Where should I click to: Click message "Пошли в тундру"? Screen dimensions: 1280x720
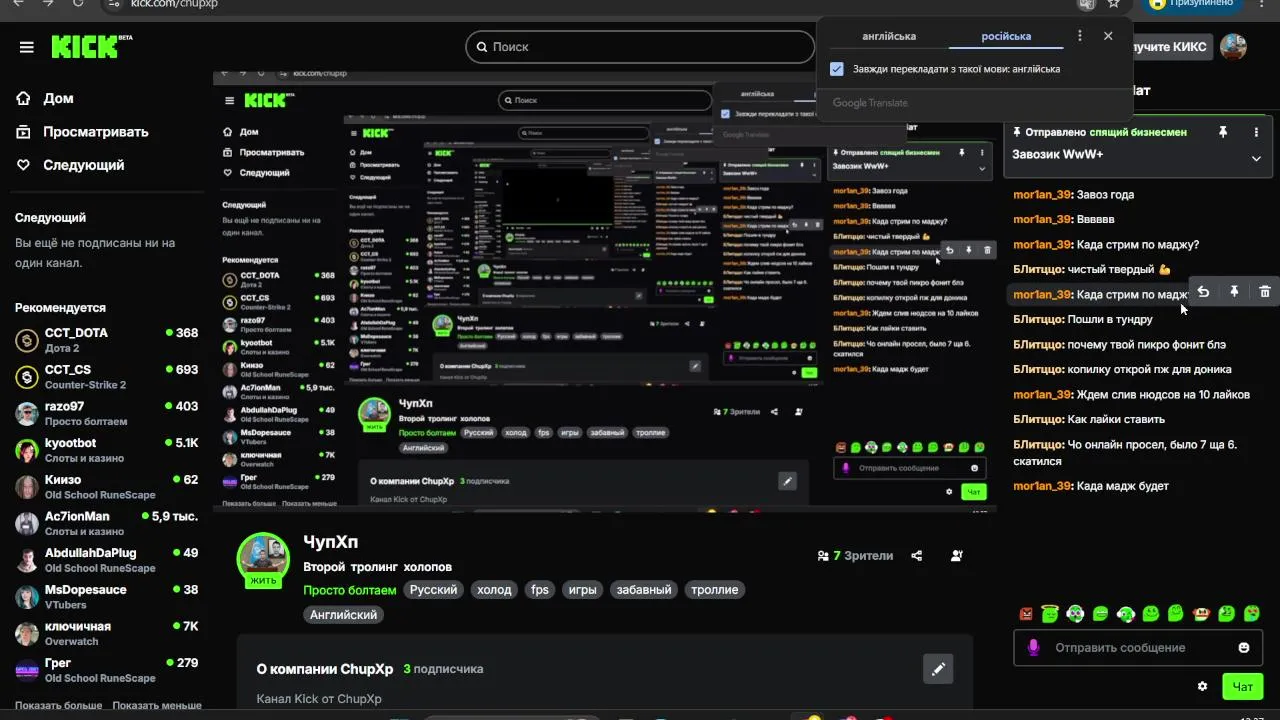tap(1110, 319)
